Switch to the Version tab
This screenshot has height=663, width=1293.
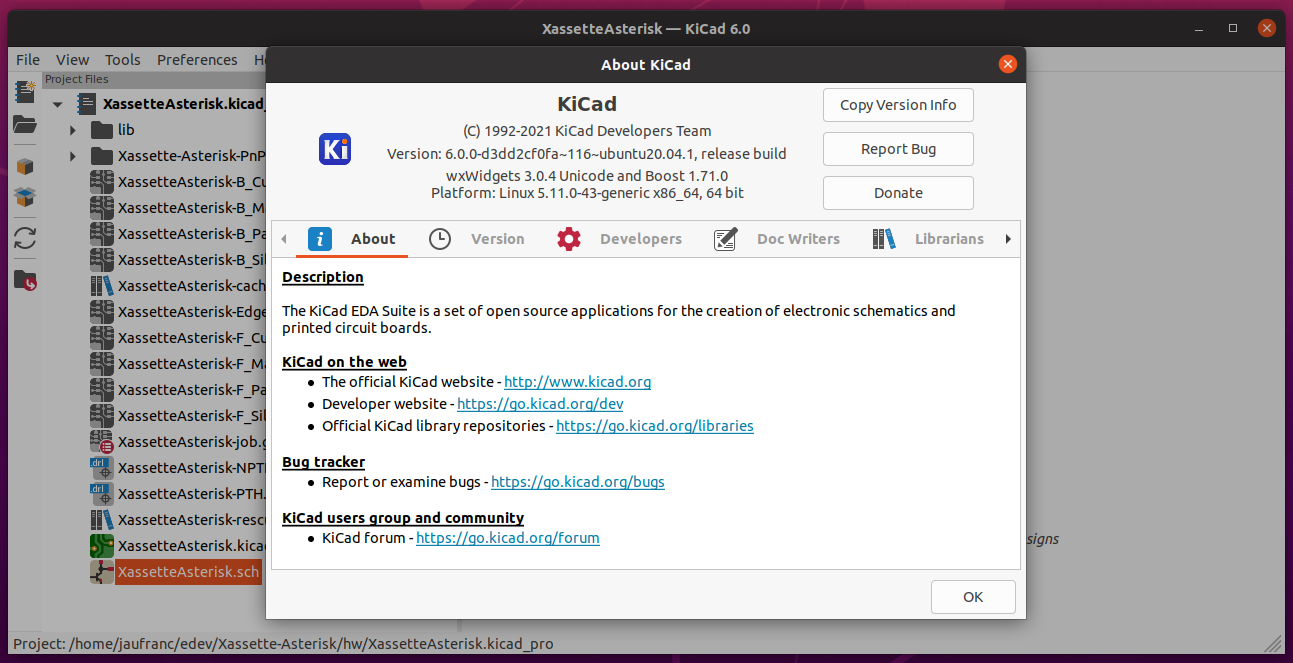pos(477,239)
